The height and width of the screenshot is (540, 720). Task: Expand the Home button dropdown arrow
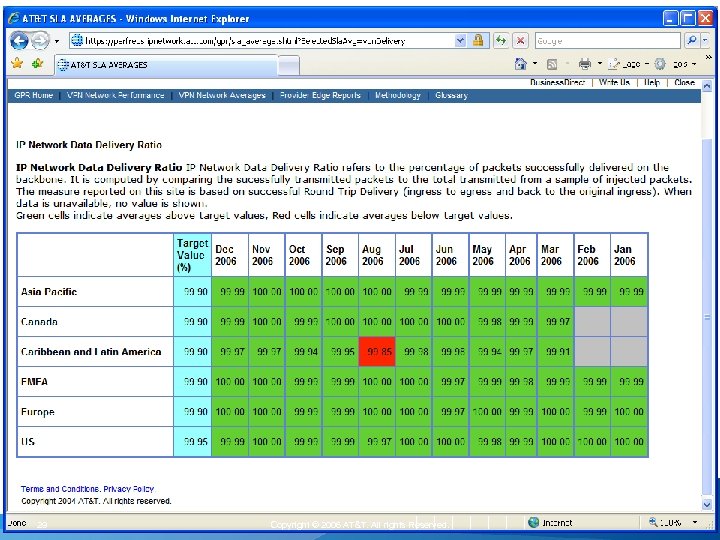coord(535,63)
